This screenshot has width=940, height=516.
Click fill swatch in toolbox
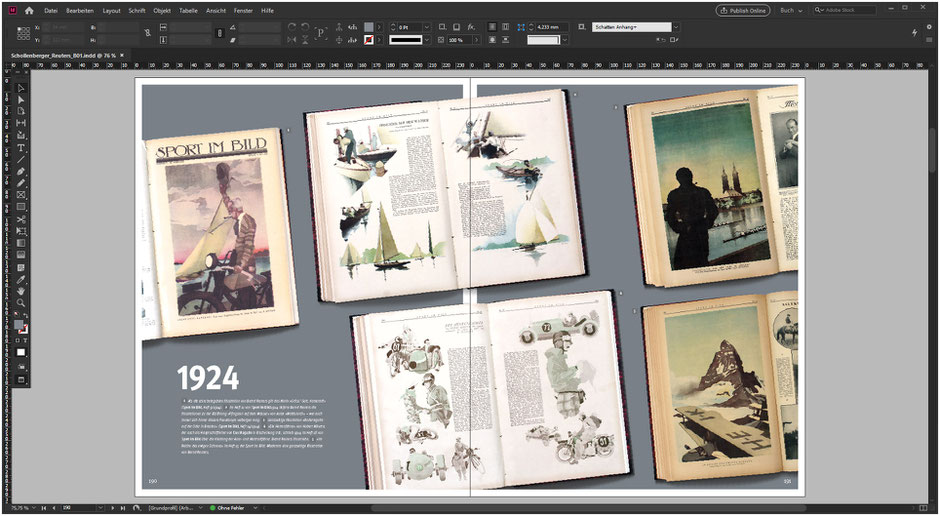tap(19, 324)
